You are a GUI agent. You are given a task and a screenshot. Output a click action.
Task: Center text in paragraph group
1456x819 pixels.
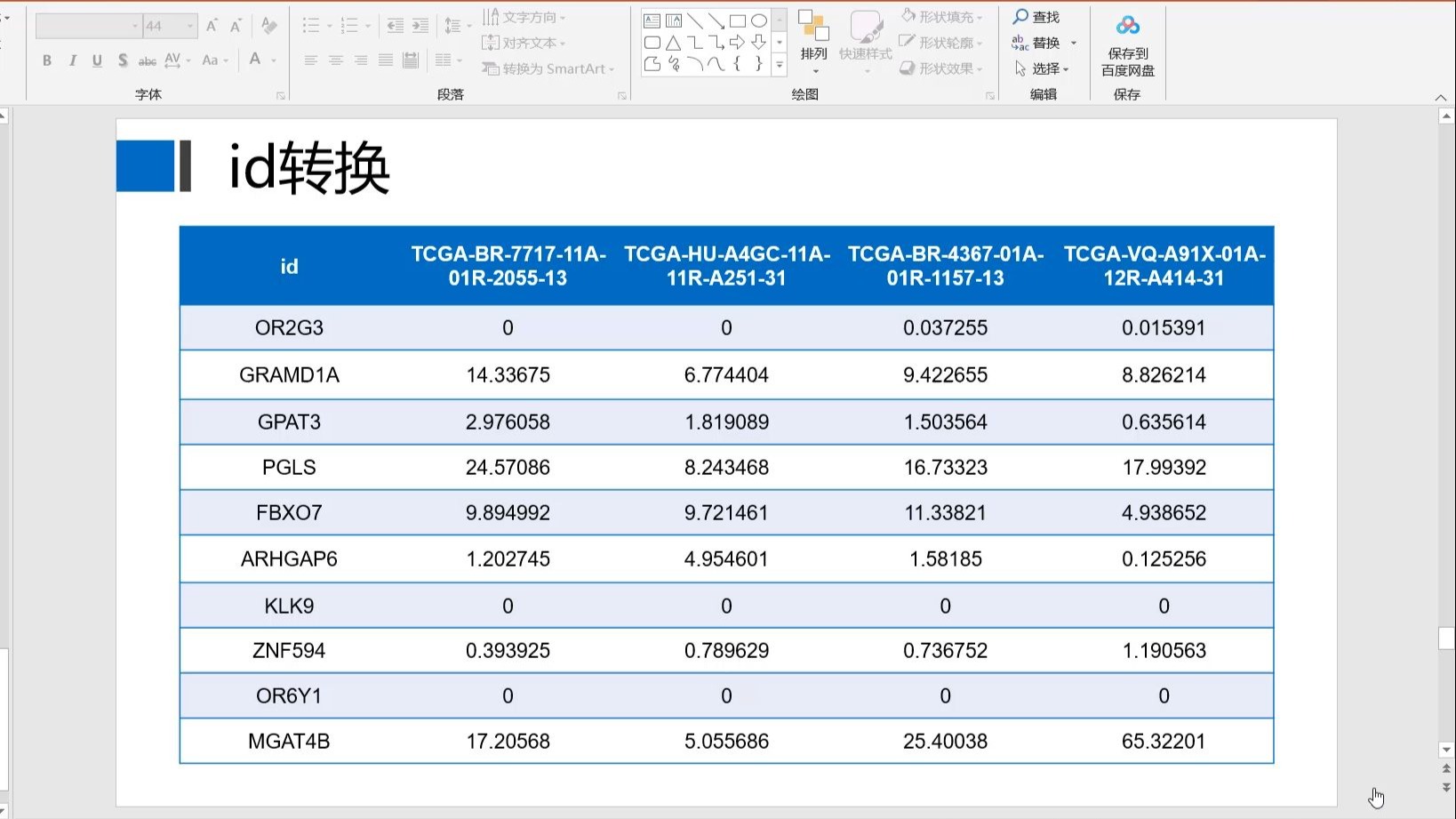click(x=335, y=60)
